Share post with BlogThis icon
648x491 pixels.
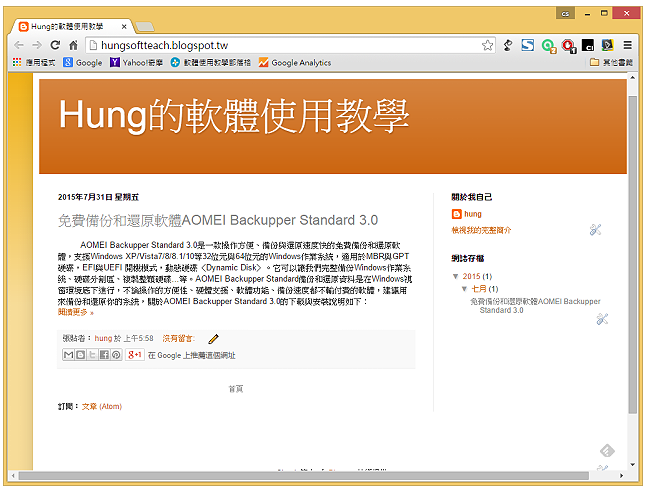[81, 355]
